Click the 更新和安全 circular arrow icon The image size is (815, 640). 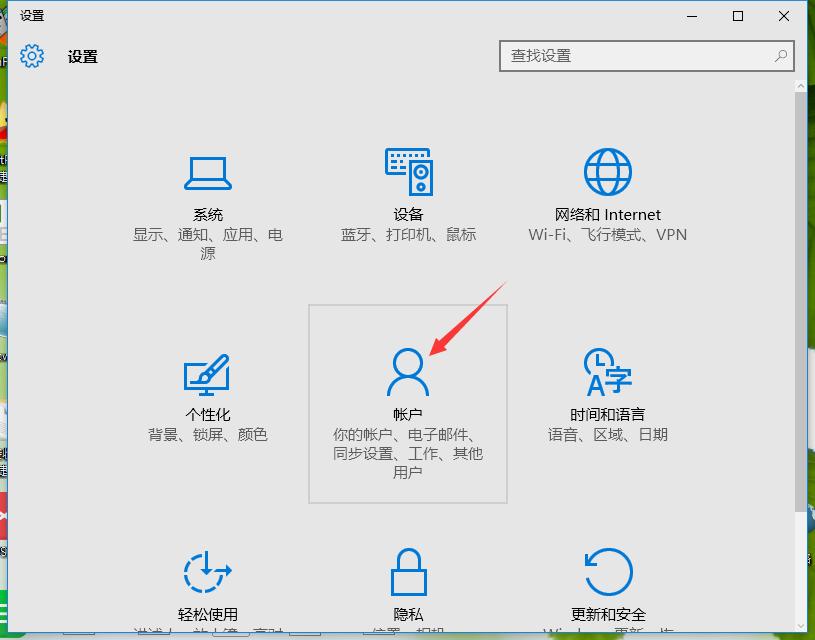click(608, 573)
